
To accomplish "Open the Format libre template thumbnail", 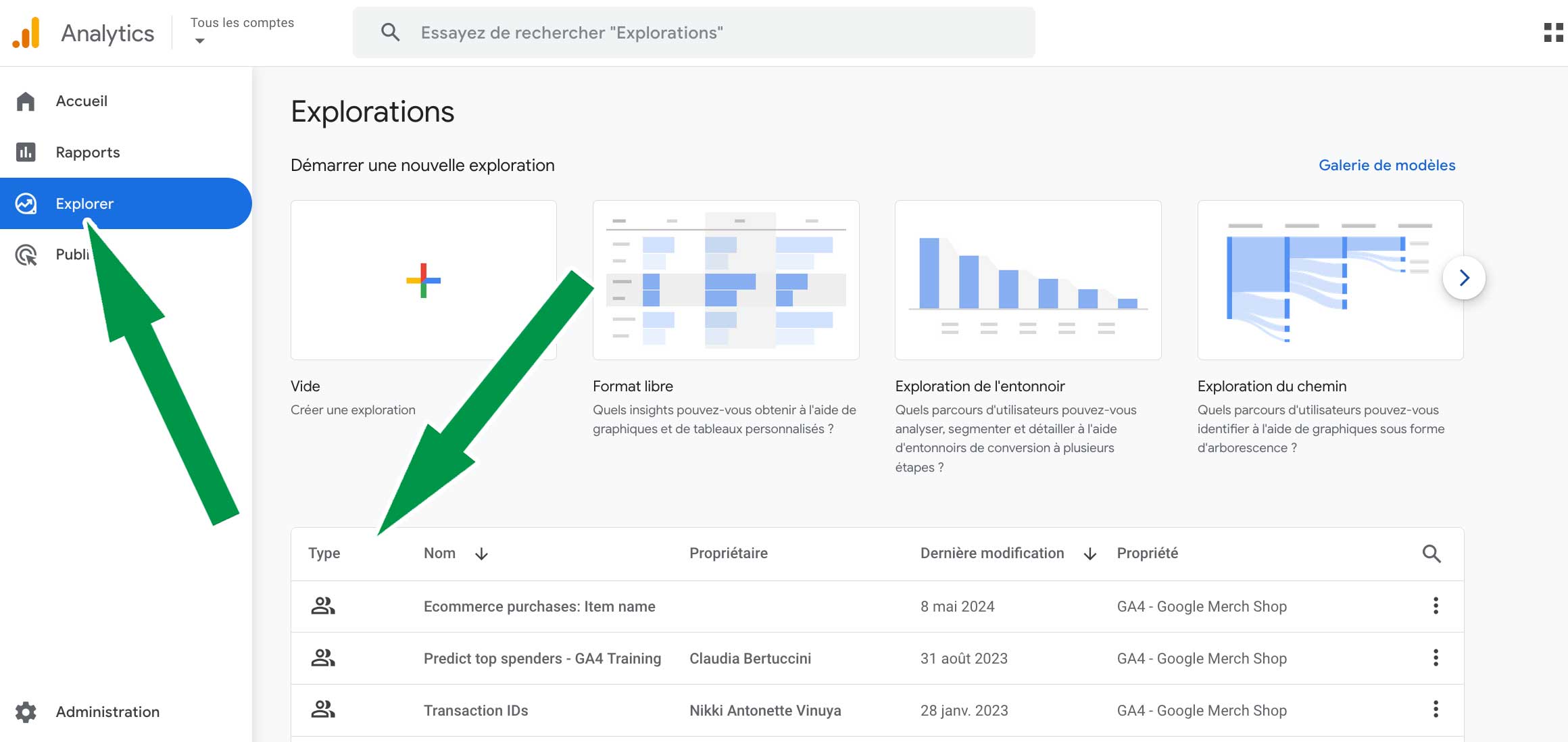I will 726,280.
